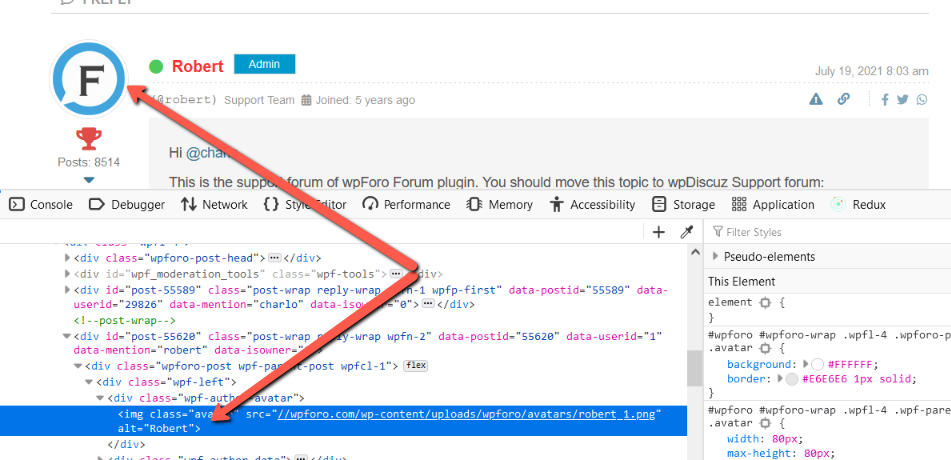This screenshot has height=460, width=951.
Task: Expand the border property arrow
Action: [x=781, y=379]
